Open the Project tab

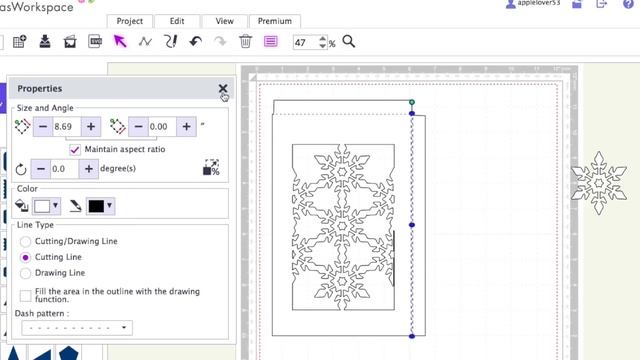point(130,21)
